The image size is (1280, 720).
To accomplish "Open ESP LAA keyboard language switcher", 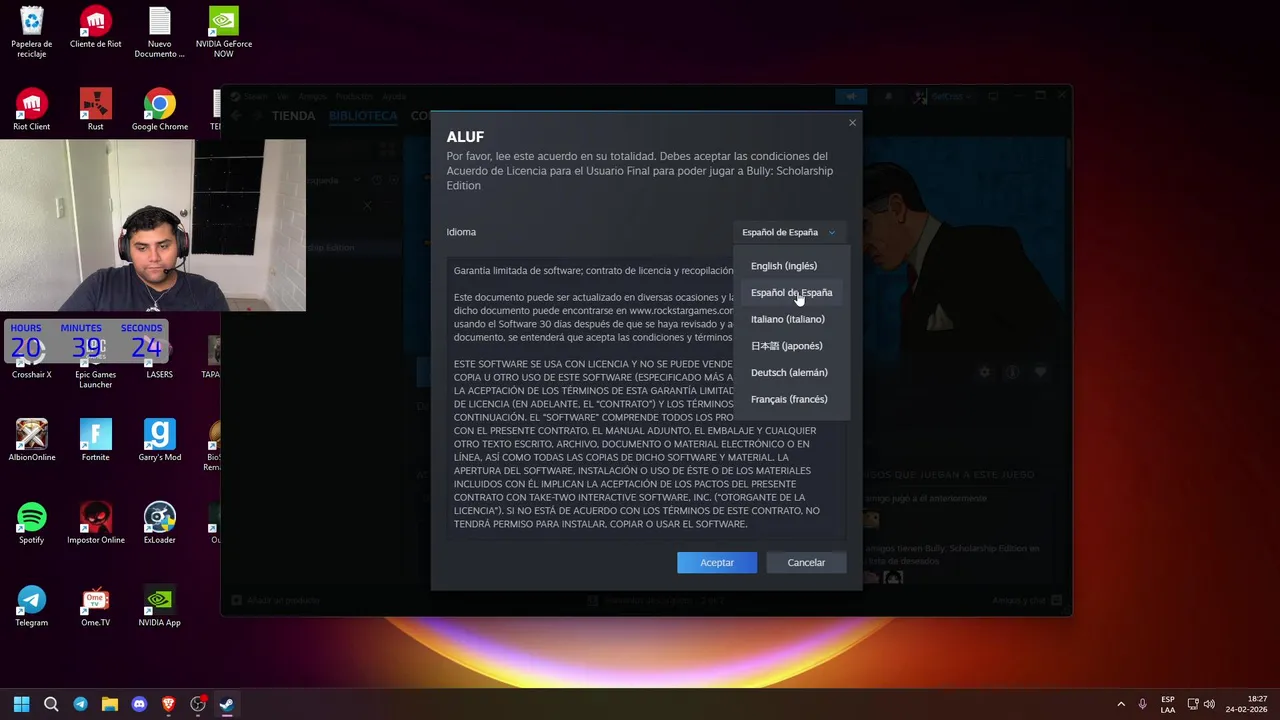I will coord(1168,704).
